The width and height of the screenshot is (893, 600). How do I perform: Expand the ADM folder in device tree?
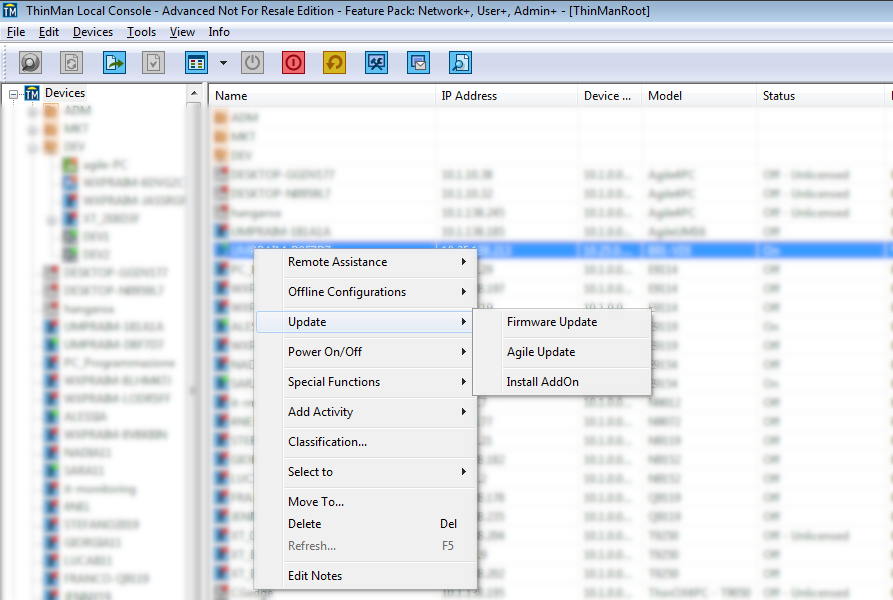coord(34,110)
